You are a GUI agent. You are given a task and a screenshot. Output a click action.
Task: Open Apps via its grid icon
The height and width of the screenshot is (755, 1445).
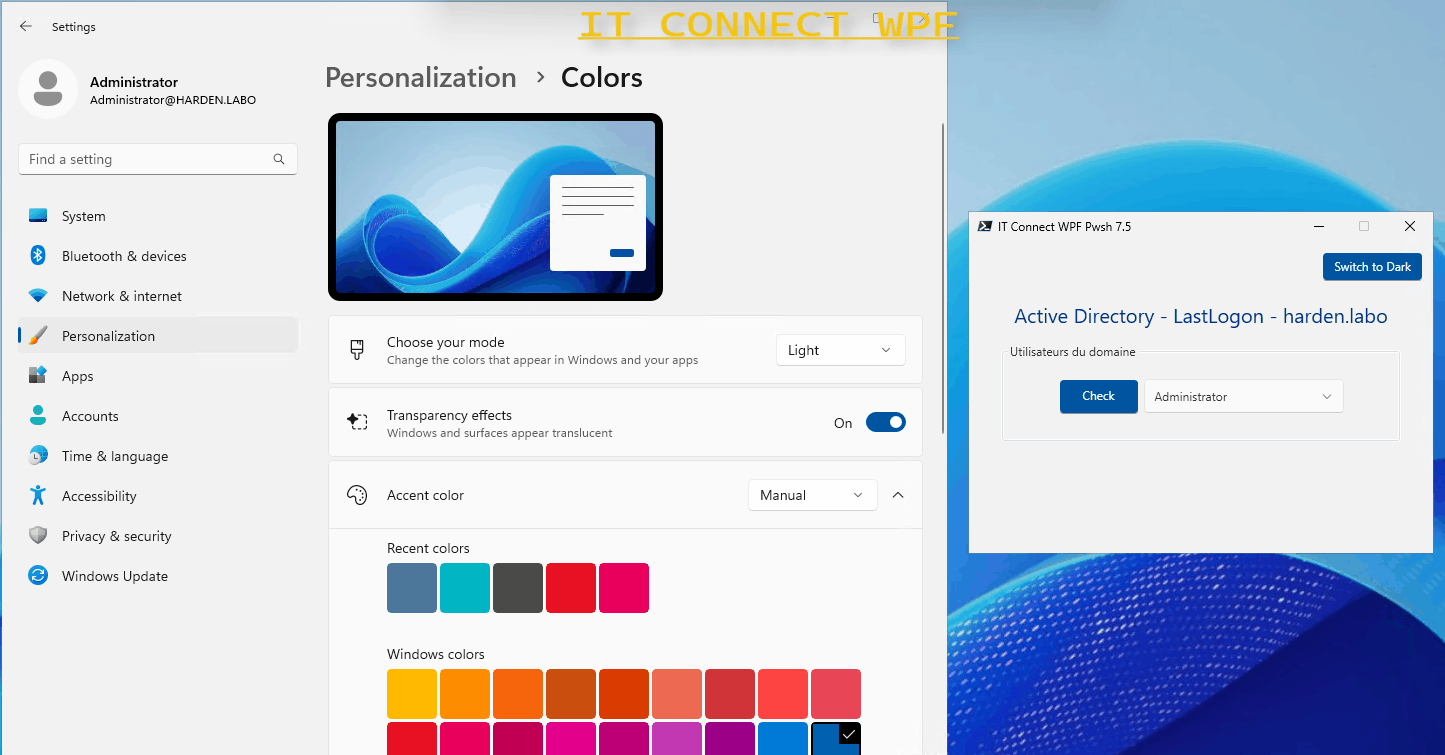(x=38, y=376)
